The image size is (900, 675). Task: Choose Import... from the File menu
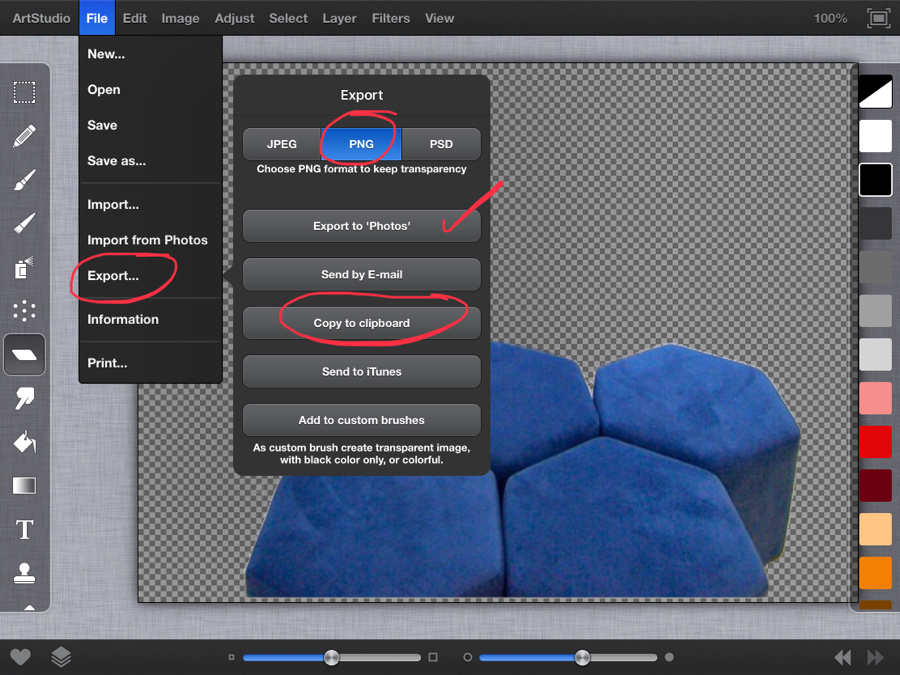[150, 204]
